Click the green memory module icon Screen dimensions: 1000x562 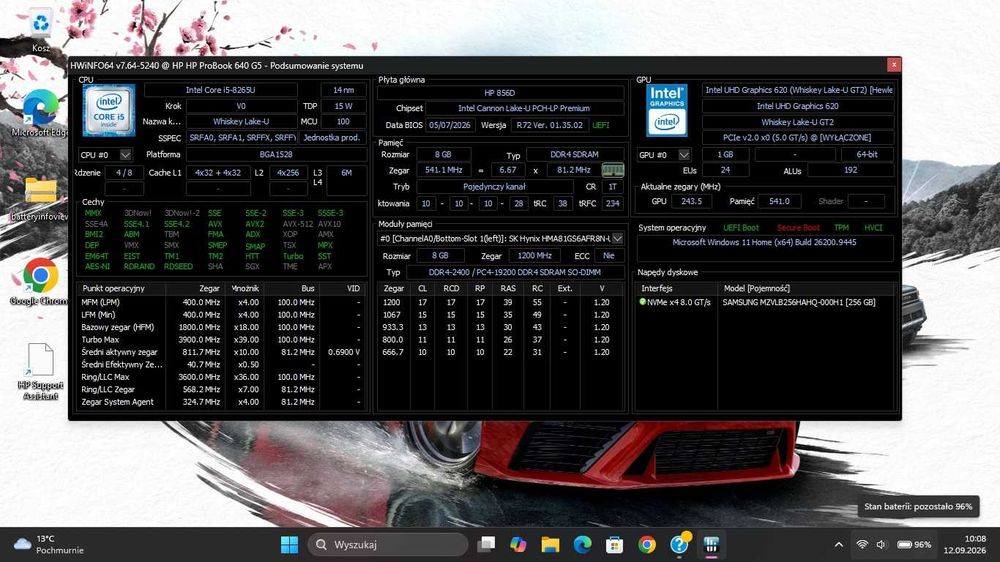(x=612, y=170)
